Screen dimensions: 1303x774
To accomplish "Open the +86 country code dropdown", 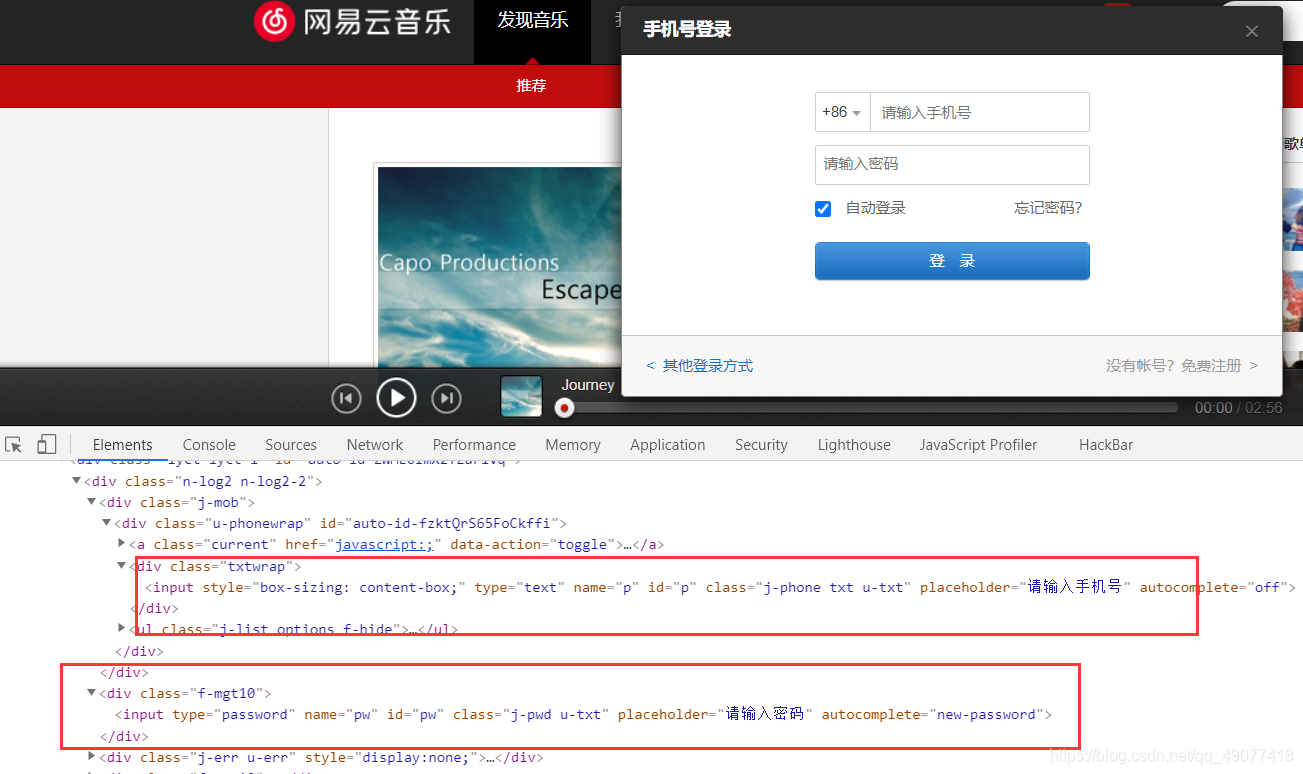I will coord(842,112).
